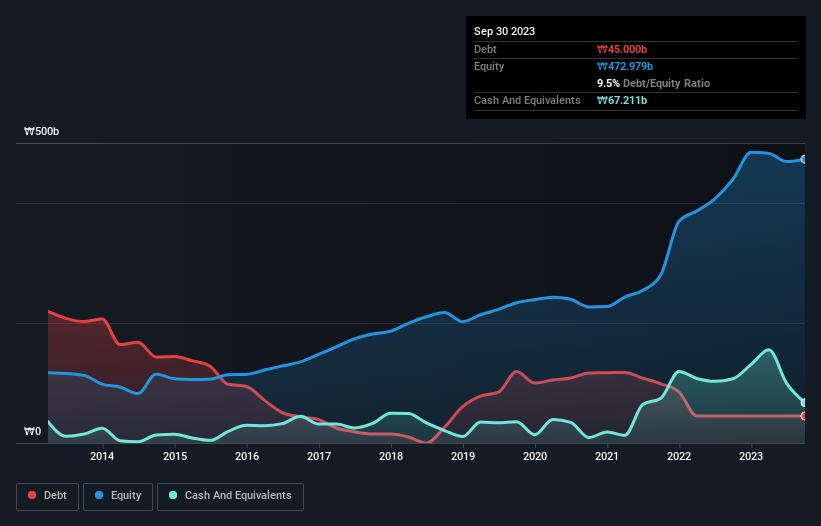This screenshot has width=821, height=526.
Task: Click the ₩472.979b equity value
Action: point(625,66)
